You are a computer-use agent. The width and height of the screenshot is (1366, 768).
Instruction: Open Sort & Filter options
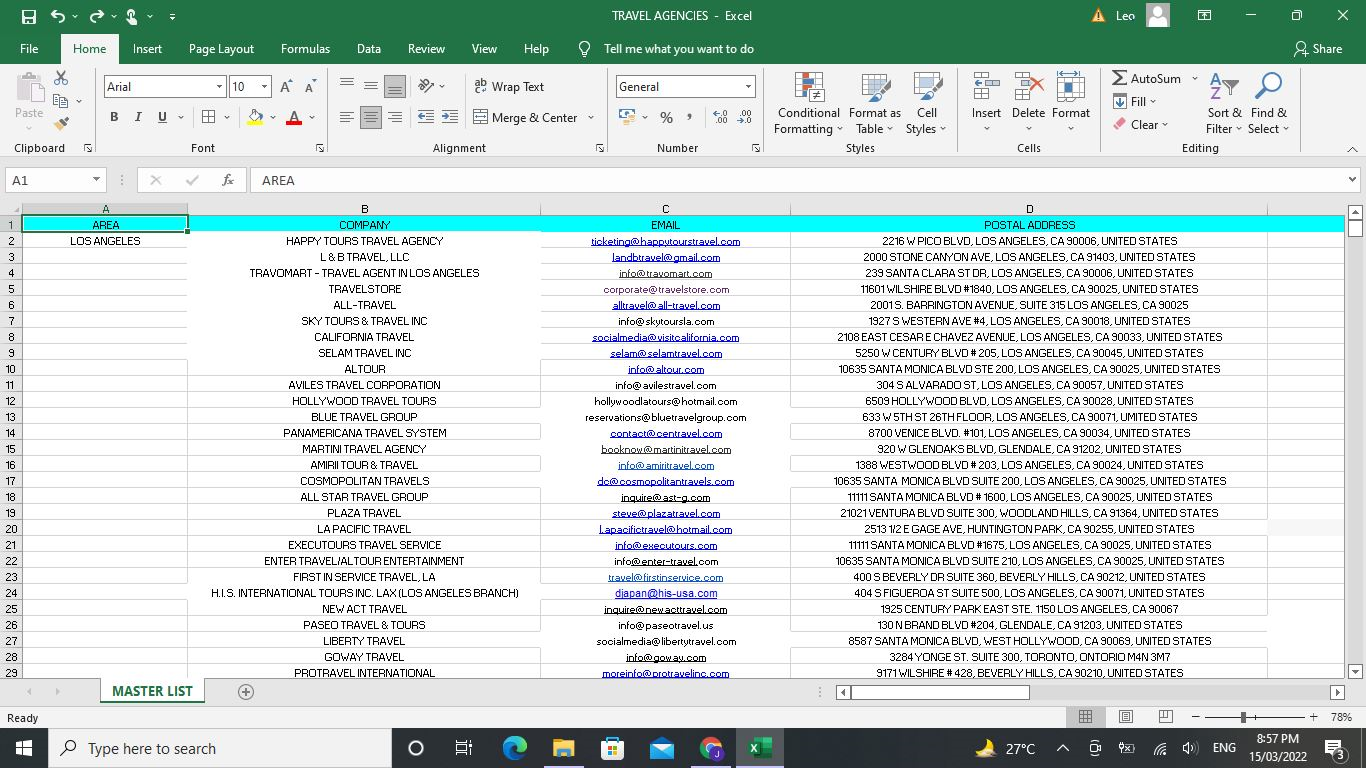(1224, 103)
